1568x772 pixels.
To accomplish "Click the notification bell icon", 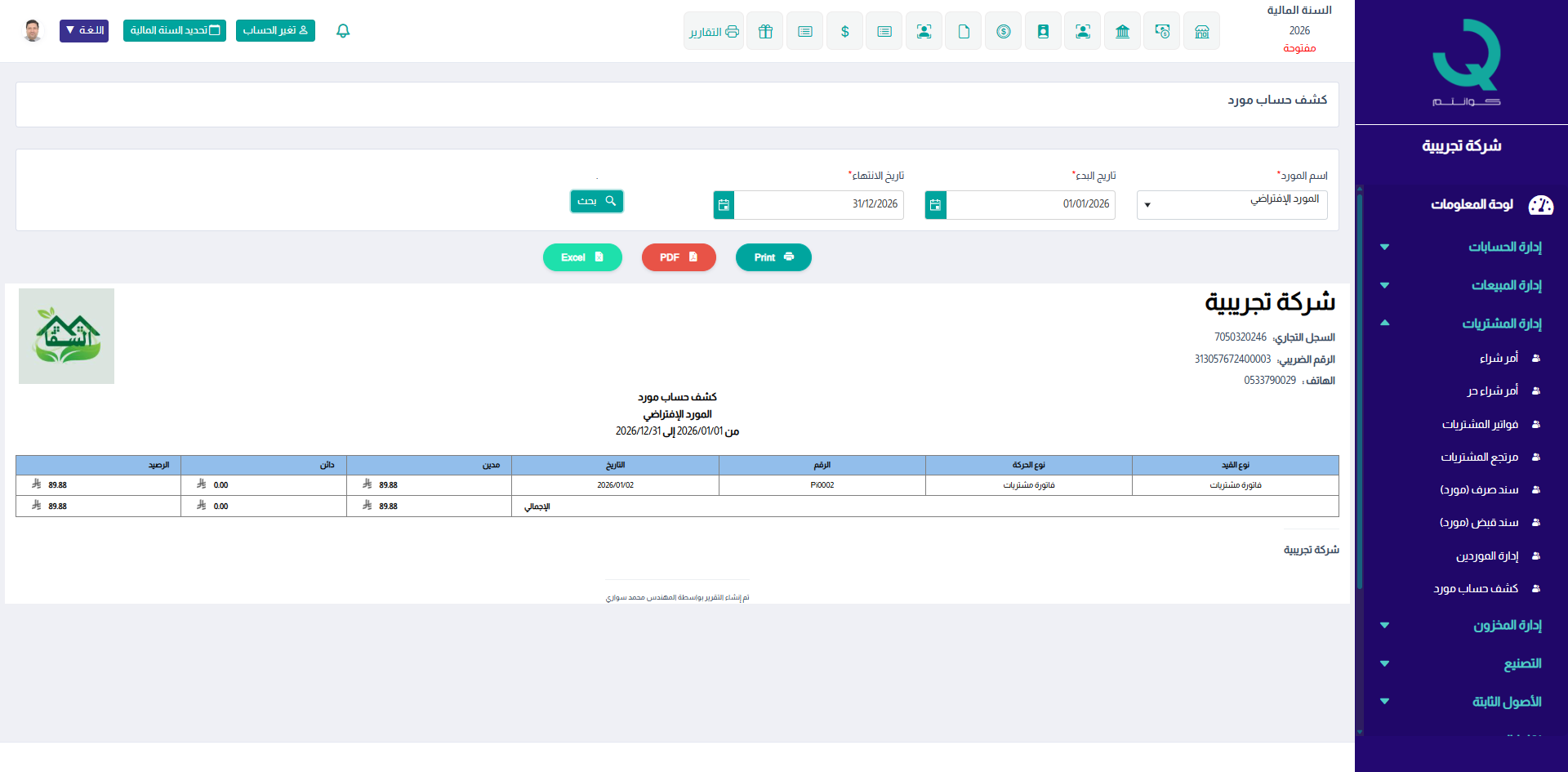I will 343,31.
